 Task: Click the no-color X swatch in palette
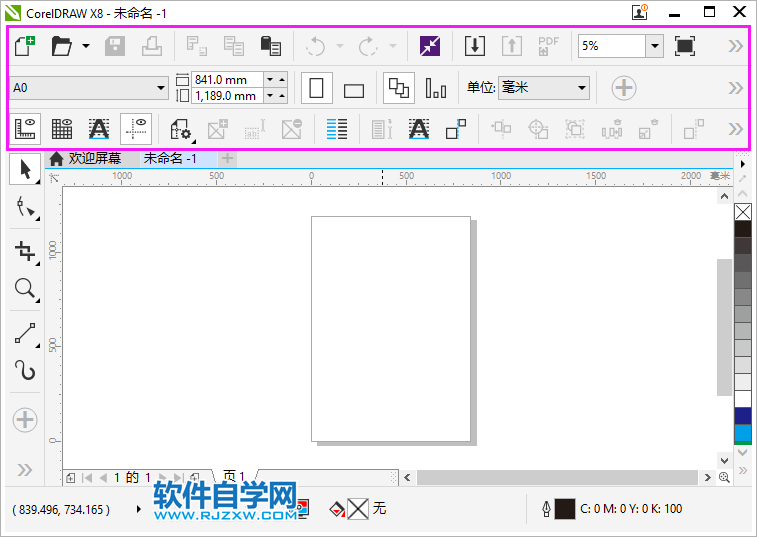(x=743, y=212)
